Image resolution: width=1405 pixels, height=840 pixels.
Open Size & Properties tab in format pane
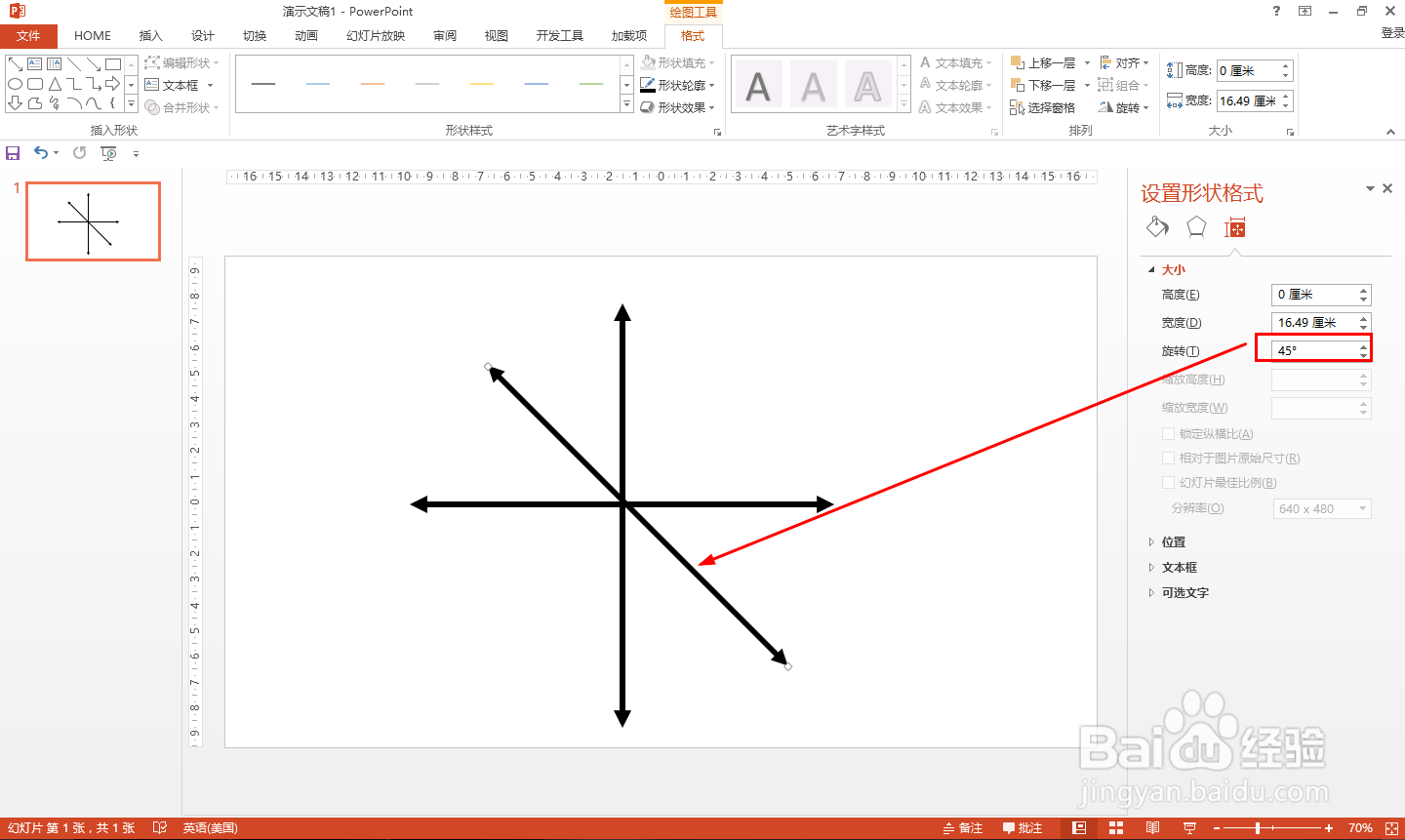click(x=1235, y=227)
